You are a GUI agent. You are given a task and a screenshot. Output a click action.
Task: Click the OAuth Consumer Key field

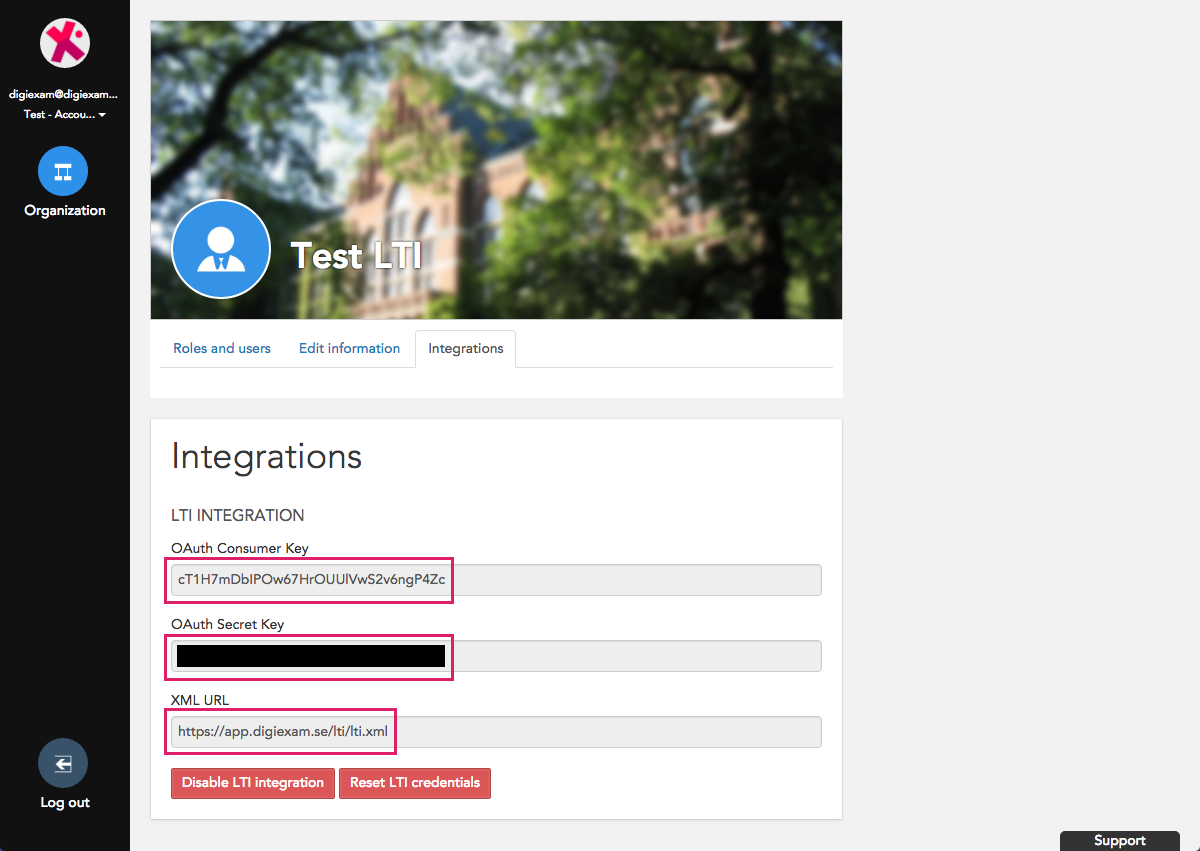point(496,580)
